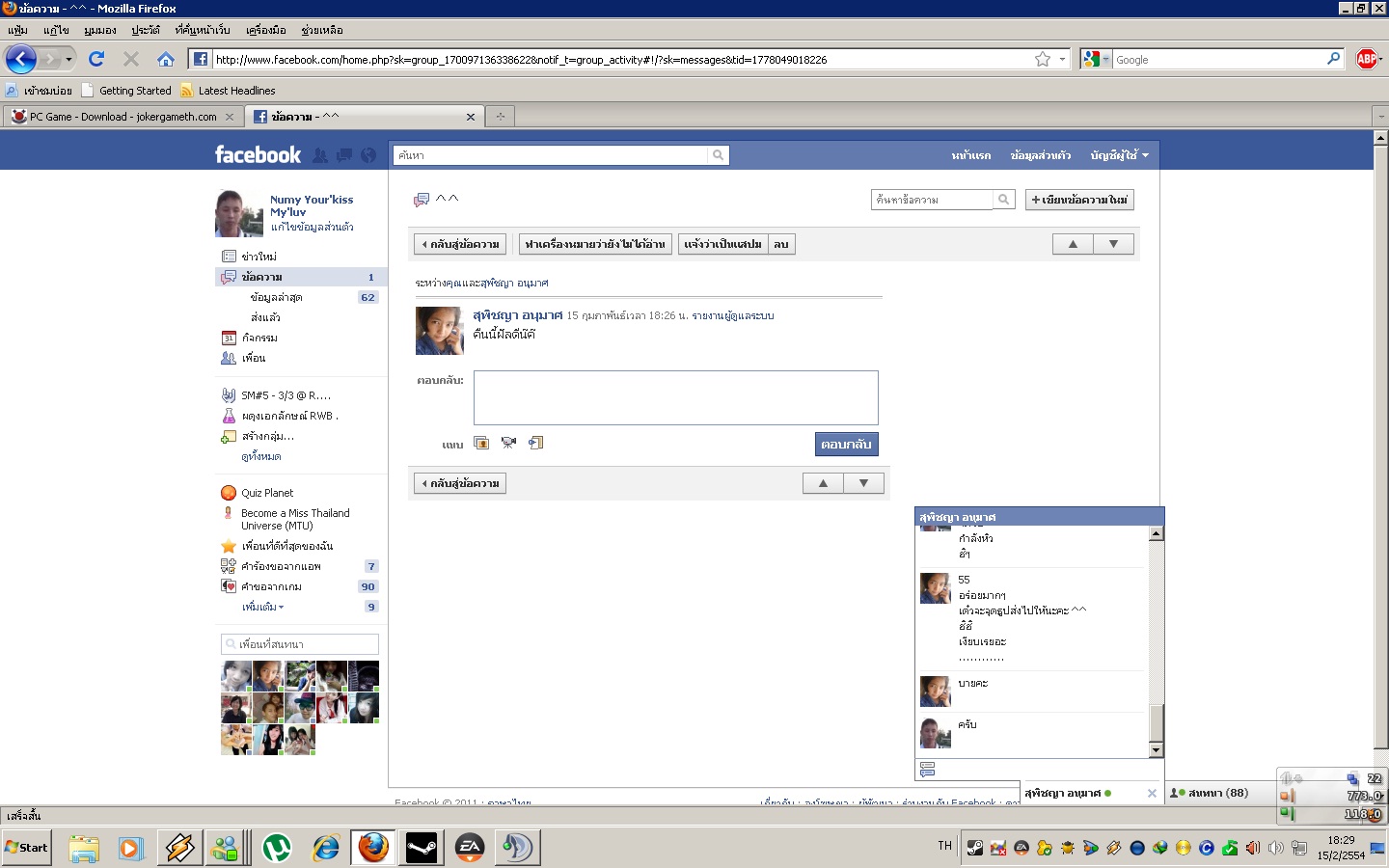Viewport: 1389px width, 868px height.
Task: Go to the previous message with top up arrow
Action: (x=1073, y=244)
